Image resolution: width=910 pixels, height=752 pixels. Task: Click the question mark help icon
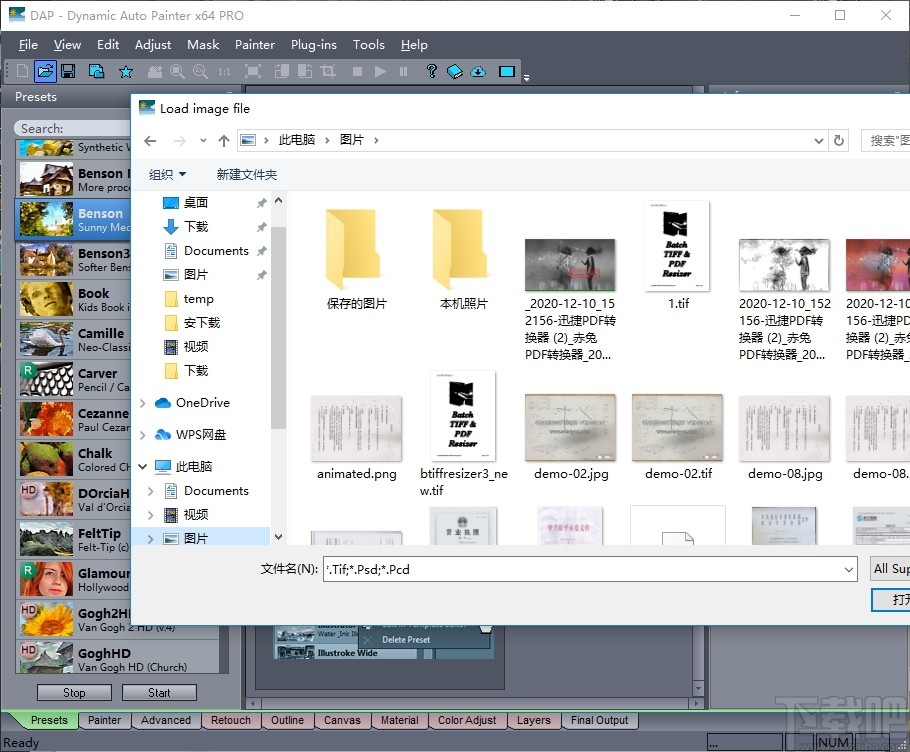(431, 71)
